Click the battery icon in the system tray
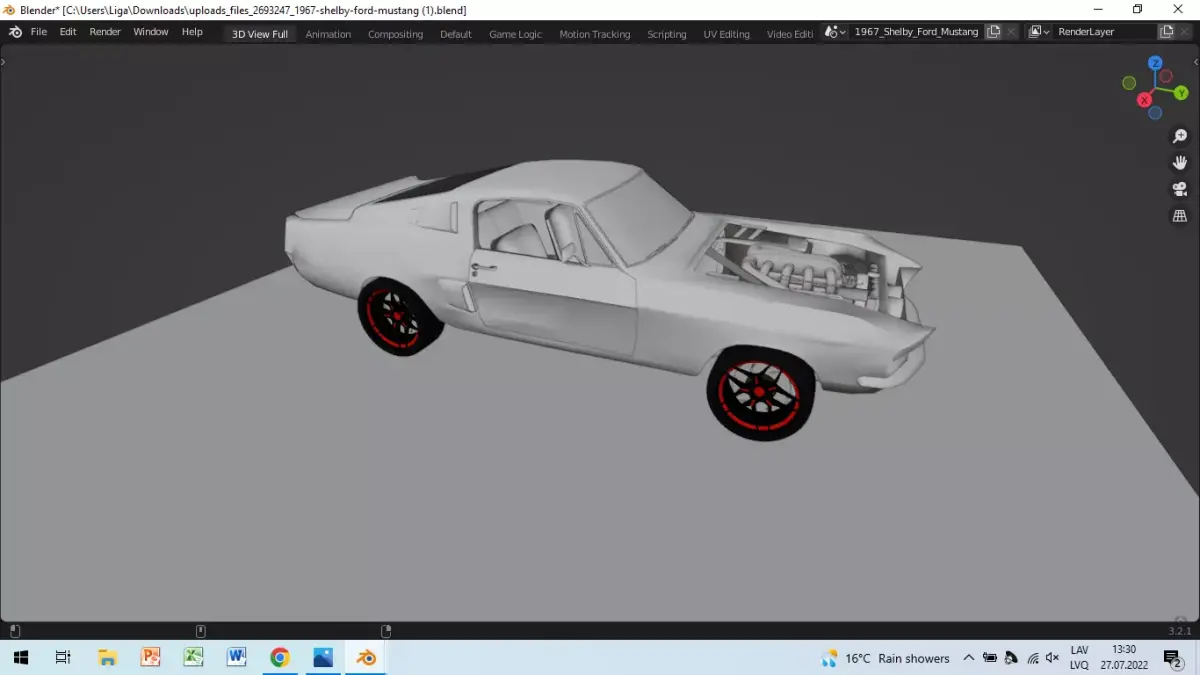 990,658
